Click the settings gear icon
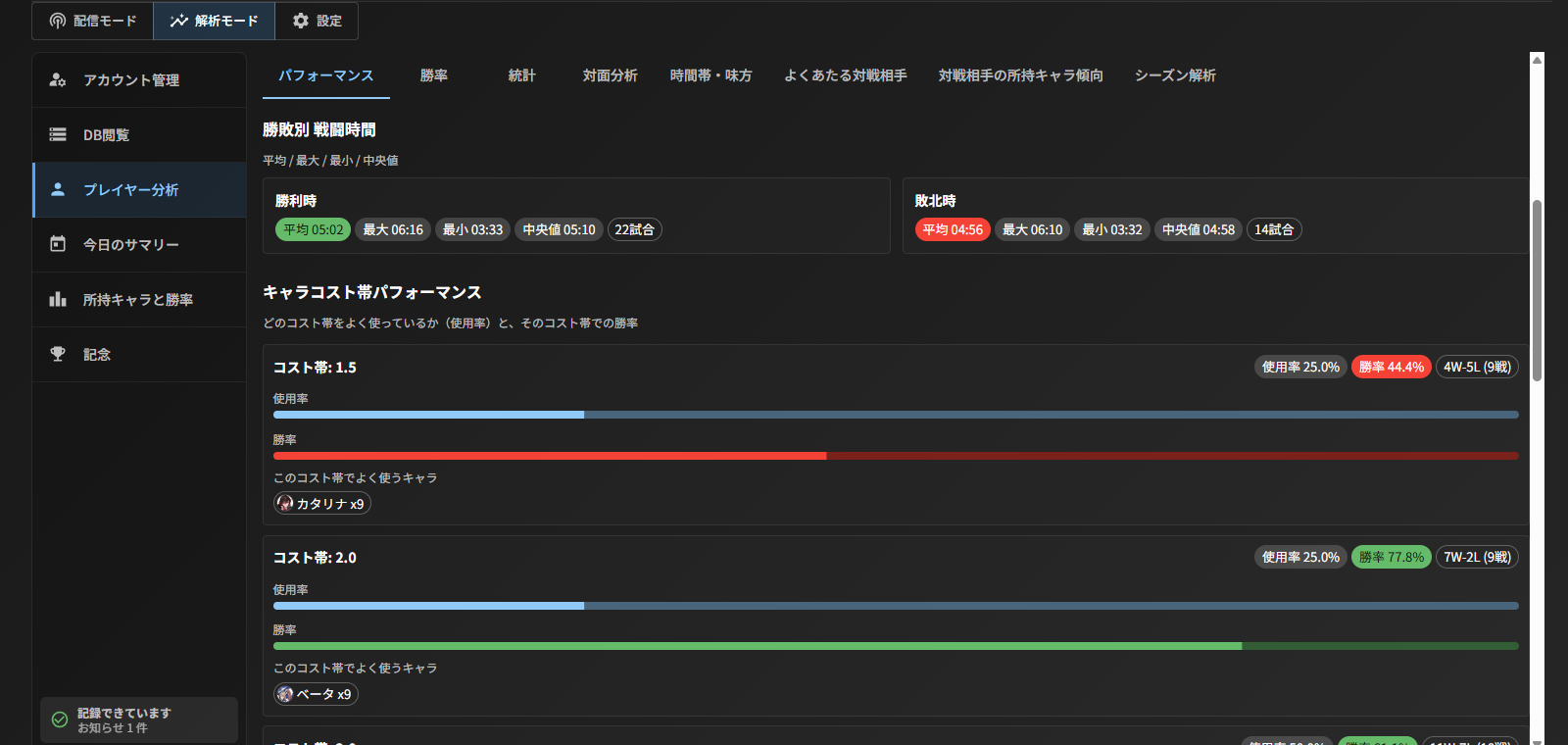Screen dimensions: 1568x745 (x=301, y=21)
